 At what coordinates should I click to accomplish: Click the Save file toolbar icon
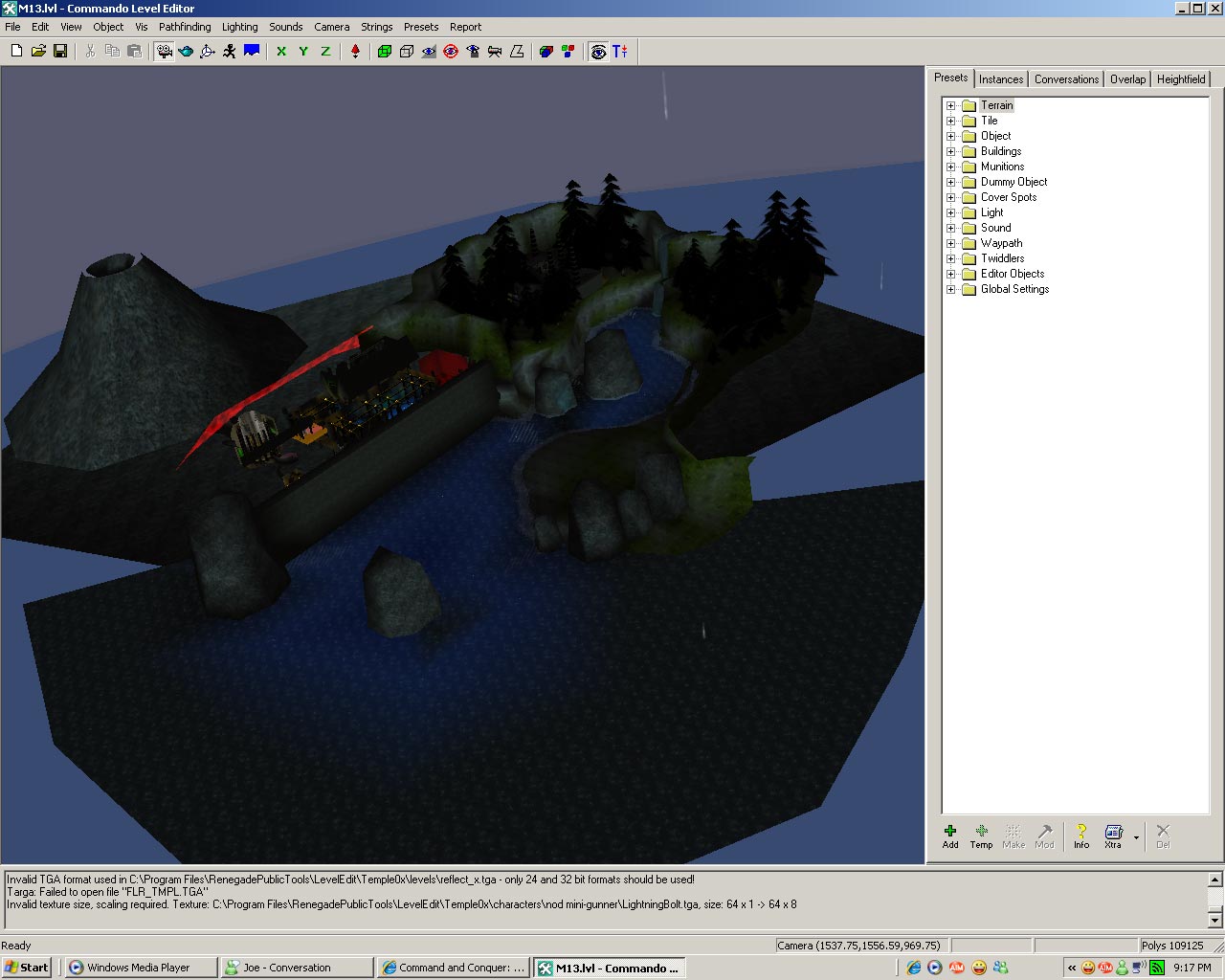(60, 52)
